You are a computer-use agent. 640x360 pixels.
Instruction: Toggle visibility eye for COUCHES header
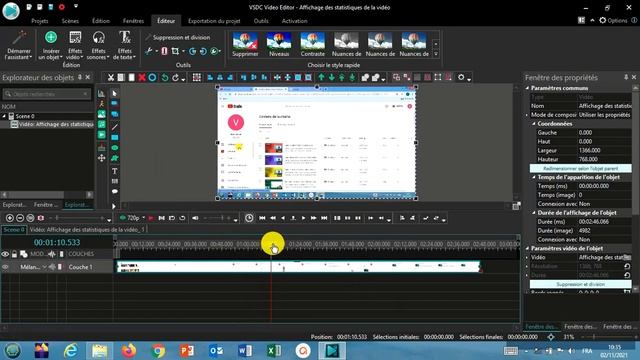[5, 254]
